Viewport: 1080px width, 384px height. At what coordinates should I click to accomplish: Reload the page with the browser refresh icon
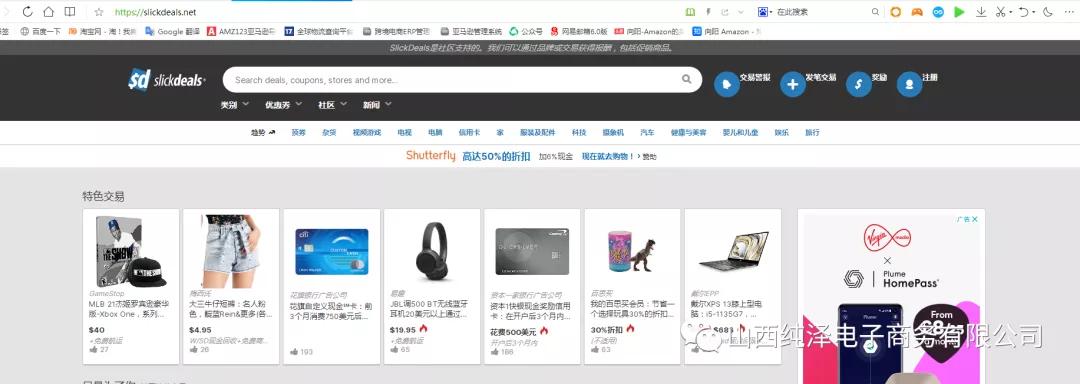28,12
